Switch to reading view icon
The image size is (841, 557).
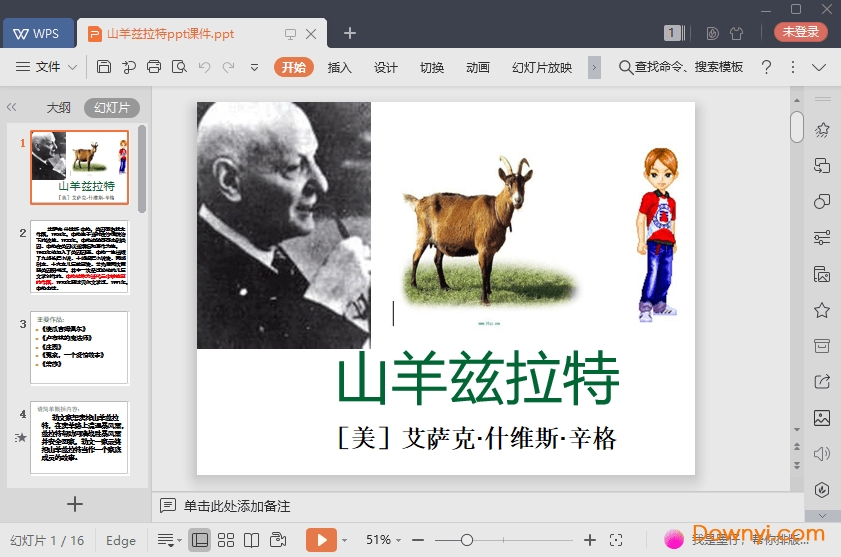(252, 540)
